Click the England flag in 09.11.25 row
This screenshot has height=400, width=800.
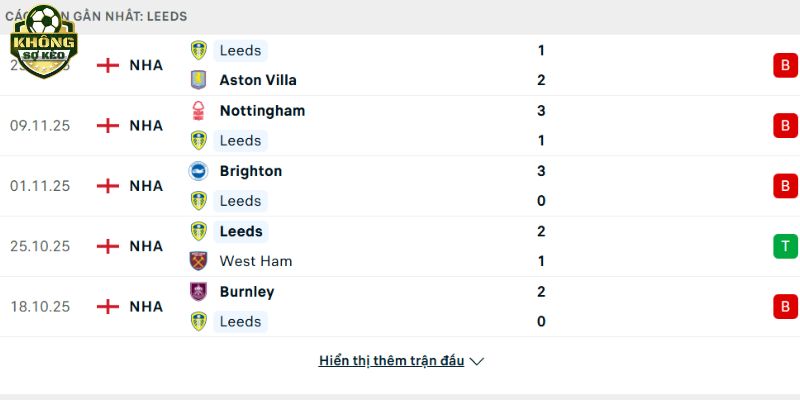[x=107, y=125]
